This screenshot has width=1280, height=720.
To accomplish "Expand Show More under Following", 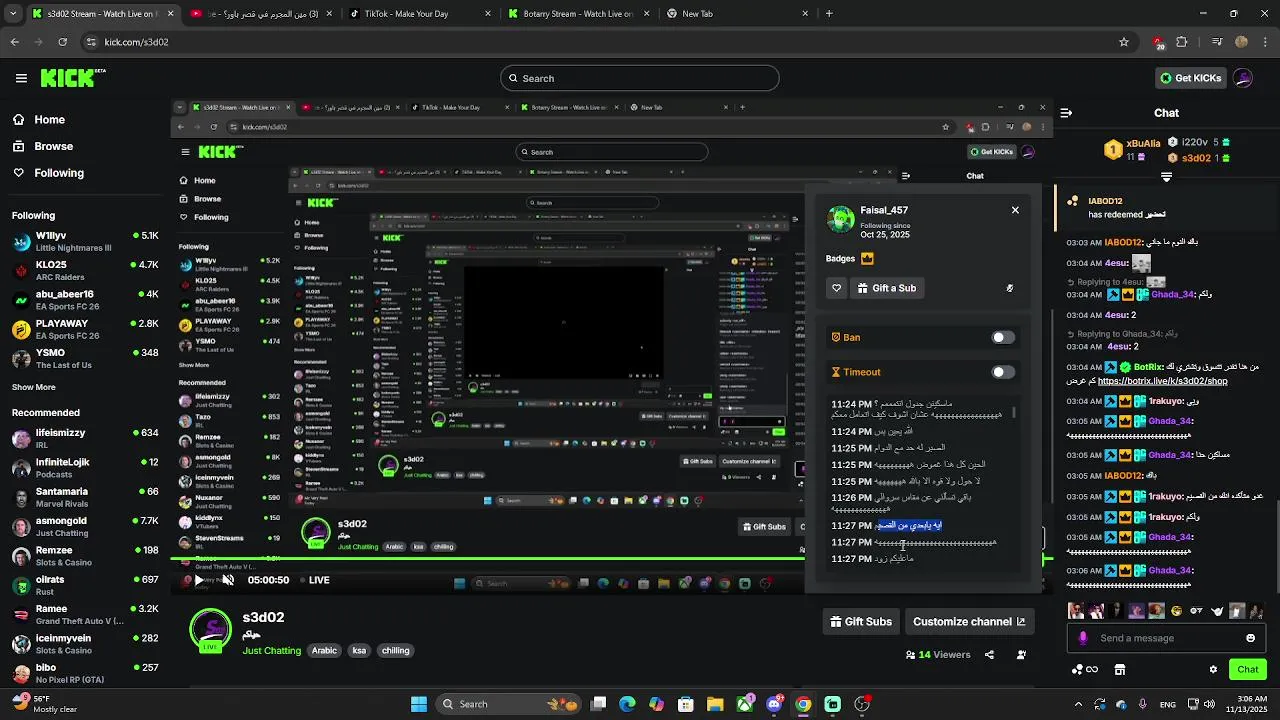I will [34, 387].
